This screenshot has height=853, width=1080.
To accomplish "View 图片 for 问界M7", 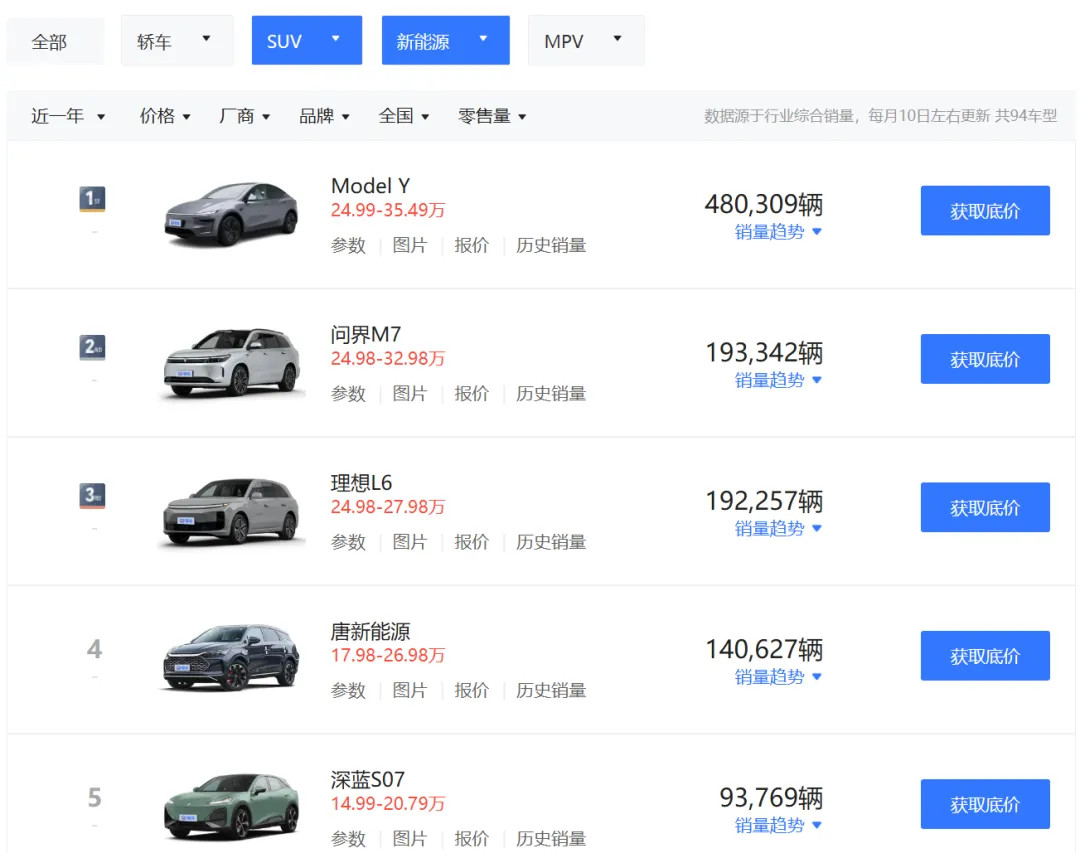I will (x=410, y=393).
